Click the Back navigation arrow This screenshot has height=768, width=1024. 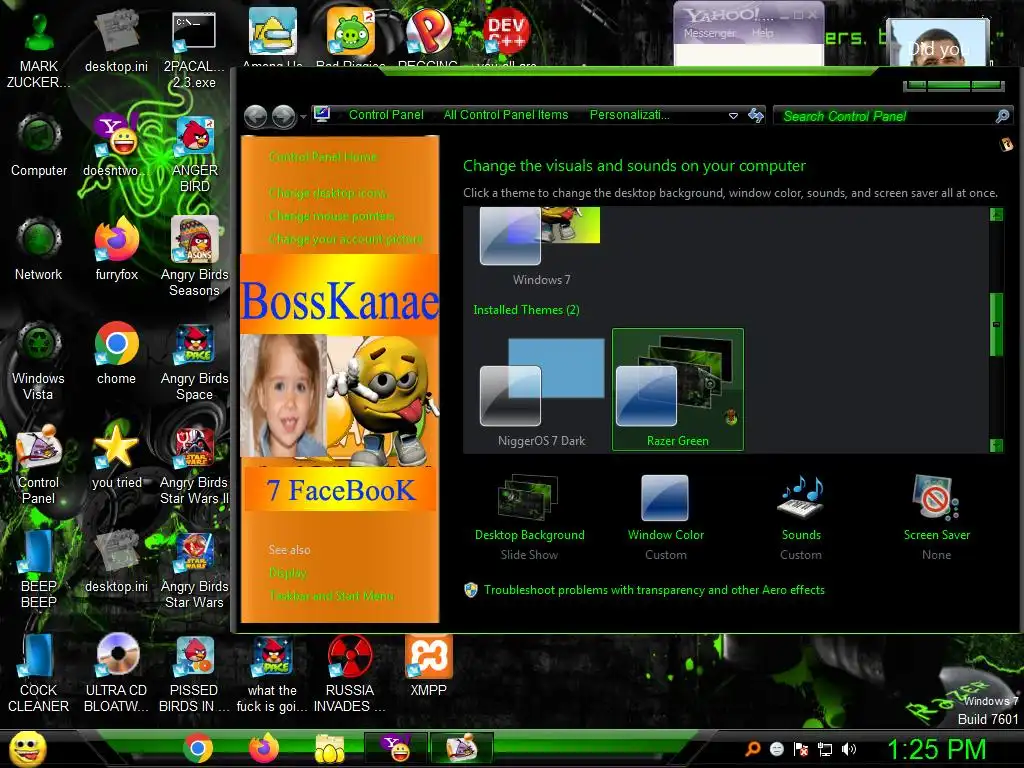[255, 116]
